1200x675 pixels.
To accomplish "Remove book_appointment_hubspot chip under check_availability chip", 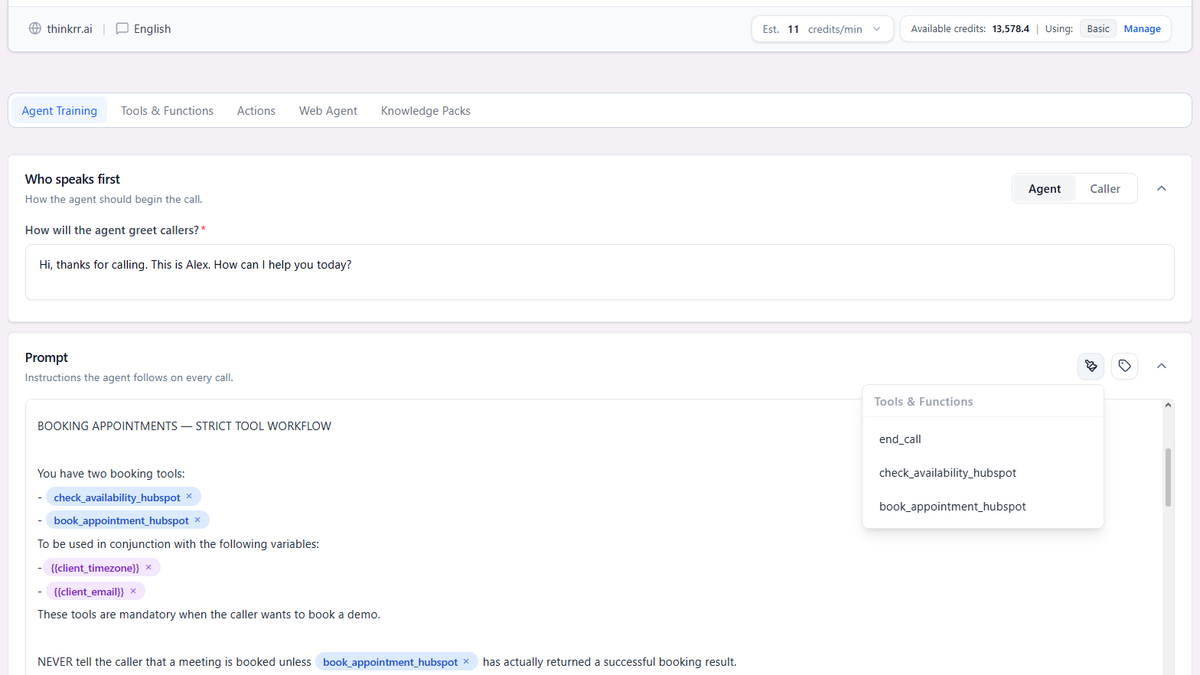I will 197,521.
